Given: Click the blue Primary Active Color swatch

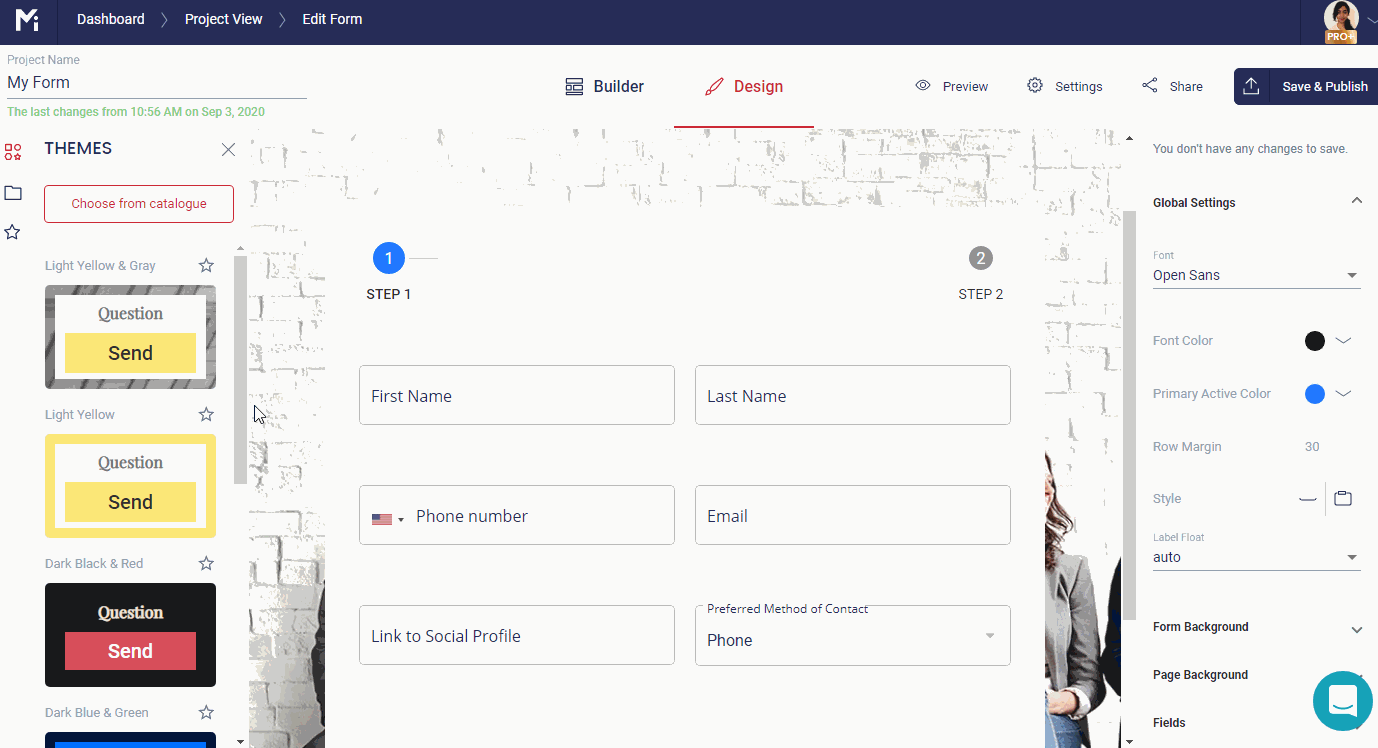Looking at the screenshot, I should (x=1315, y=394).
